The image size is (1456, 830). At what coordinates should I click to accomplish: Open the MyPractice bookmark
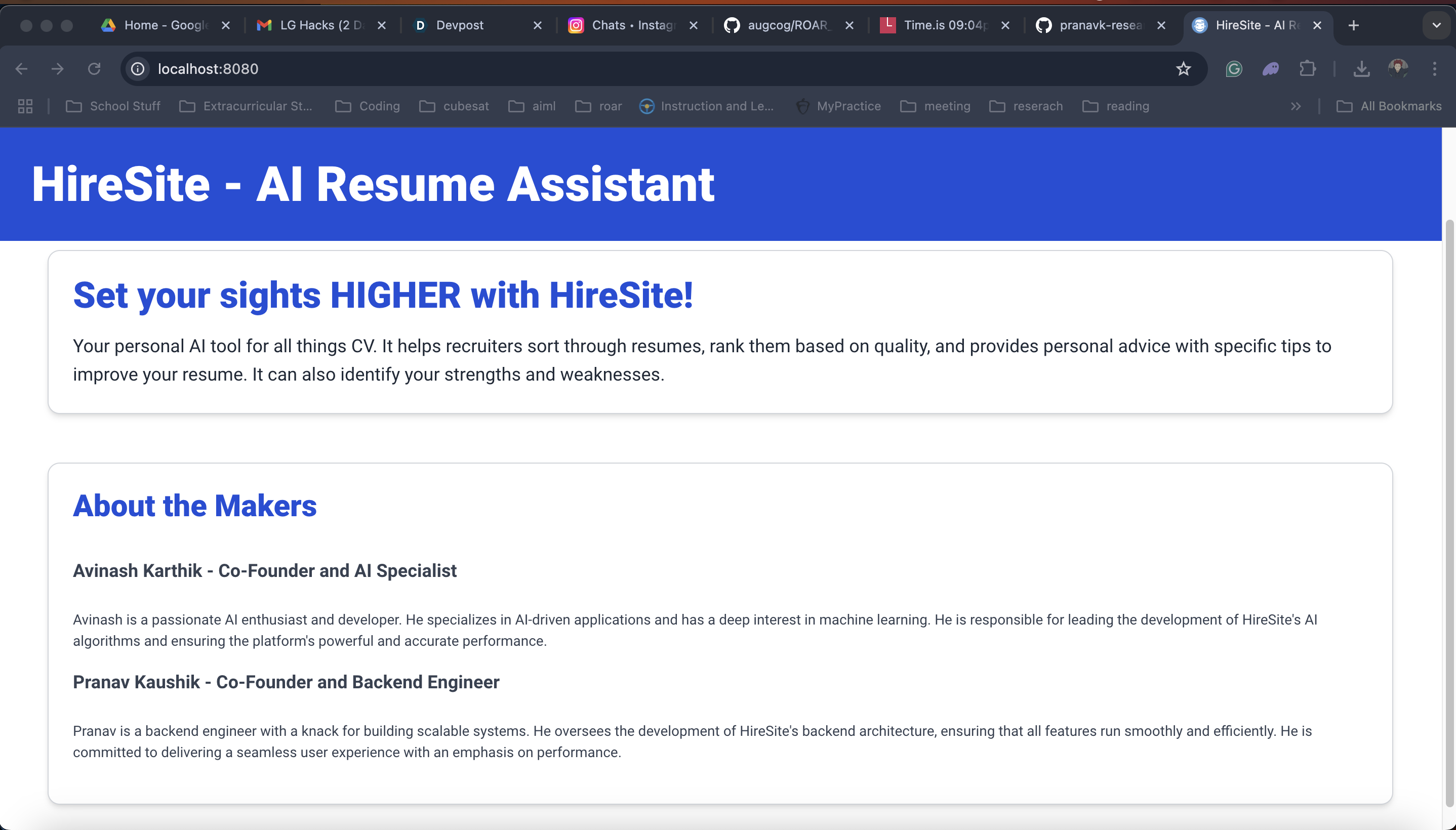tap(838, 106)
